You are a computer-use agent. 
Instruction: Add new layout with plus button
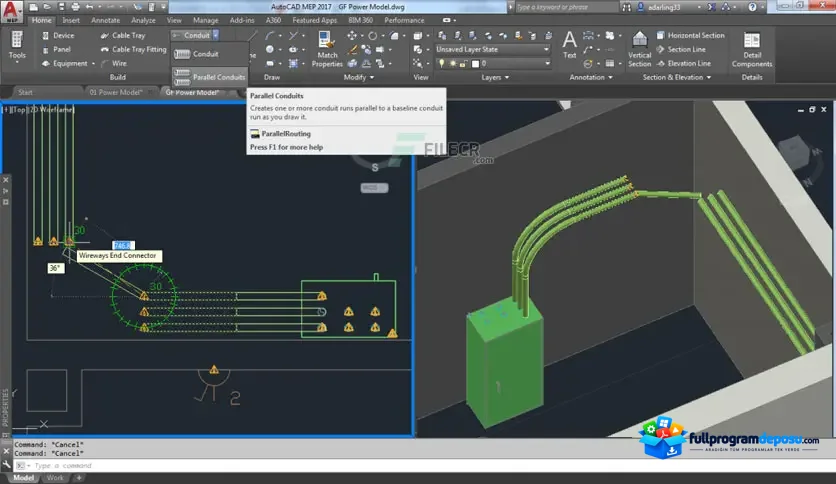(79, 478)
